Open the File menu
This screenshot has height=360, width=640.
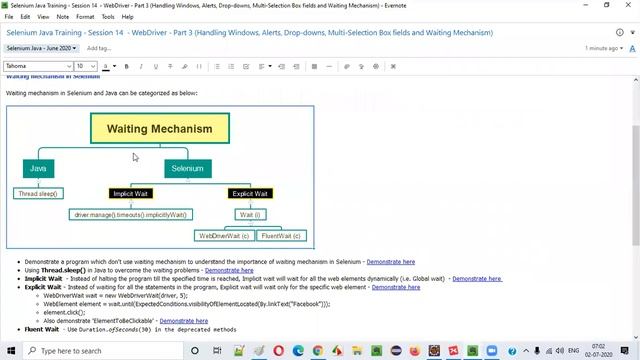point(9,17)
